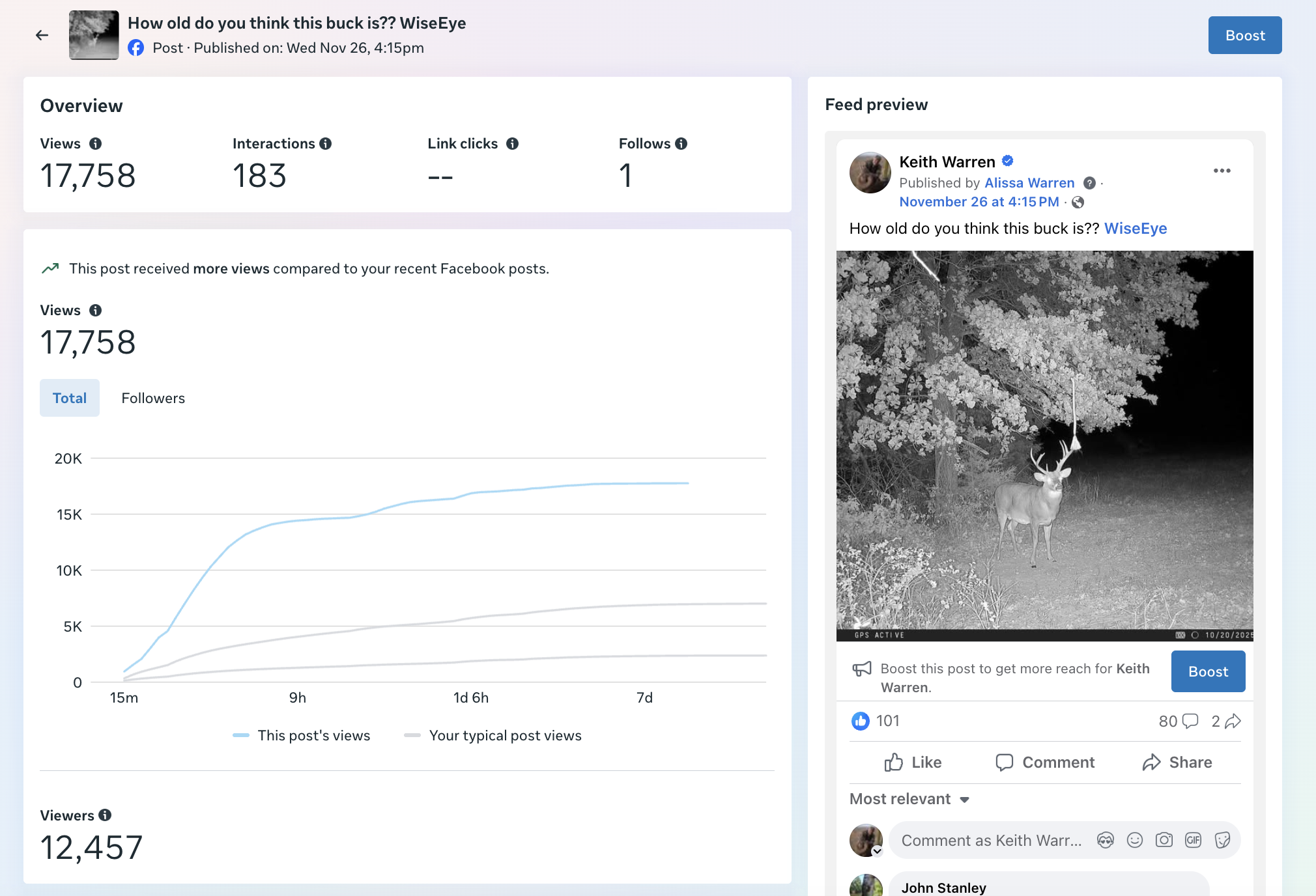Click the emoji smiley icon in comment box
Image resolution: width=1316 pixels, height=896 pixels.
pyautogui.click(x=1135, y=840)
